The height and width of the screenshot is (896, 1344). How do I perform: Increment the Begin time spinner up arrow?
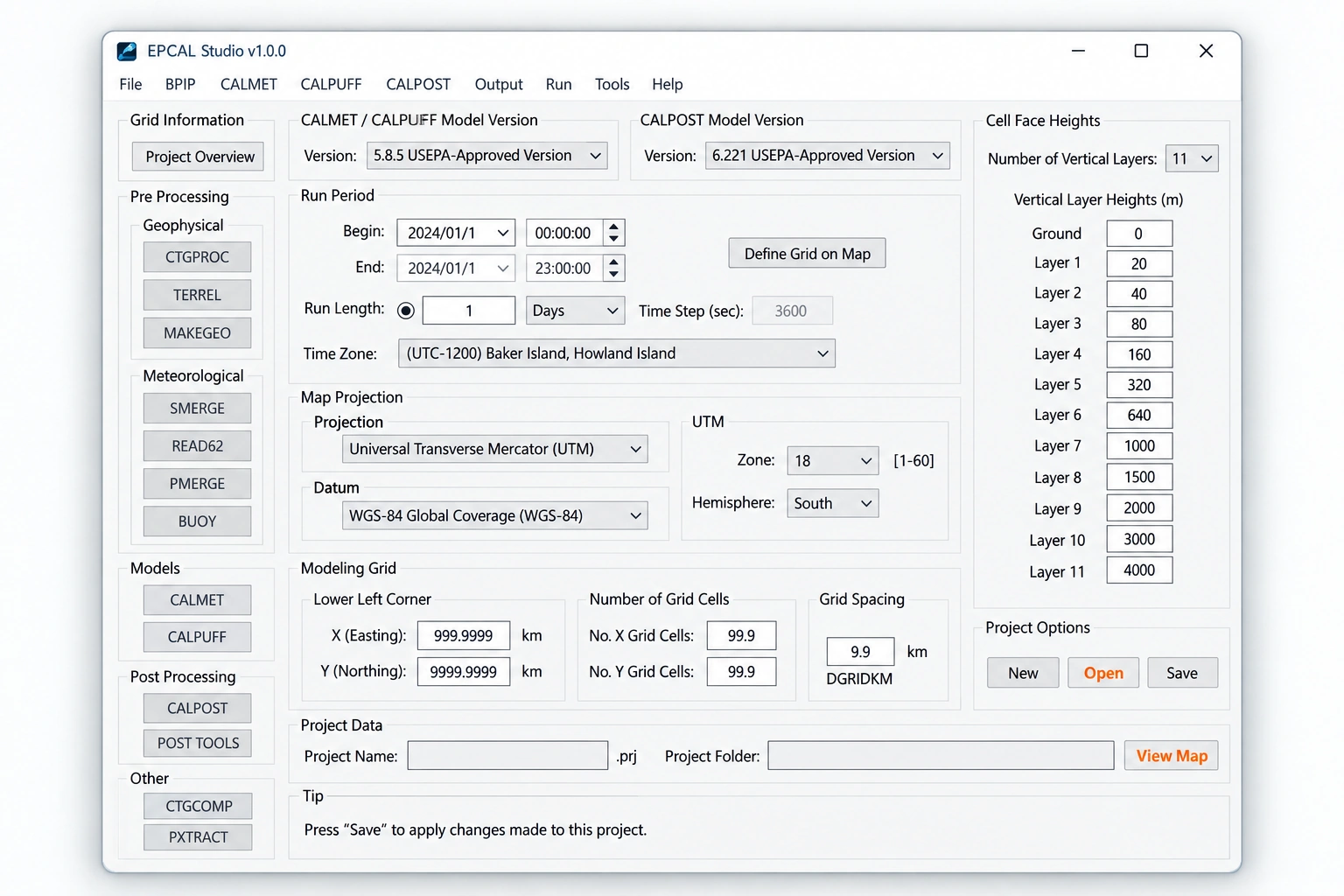coord(614,227)
